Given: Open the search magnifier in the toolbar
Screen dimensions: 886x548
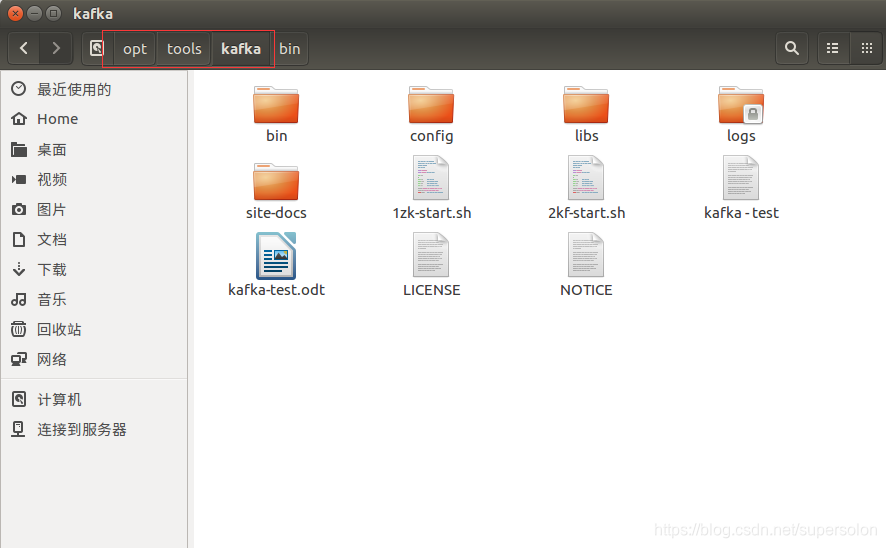Looking at the screenshot, I should pos(792,49).
